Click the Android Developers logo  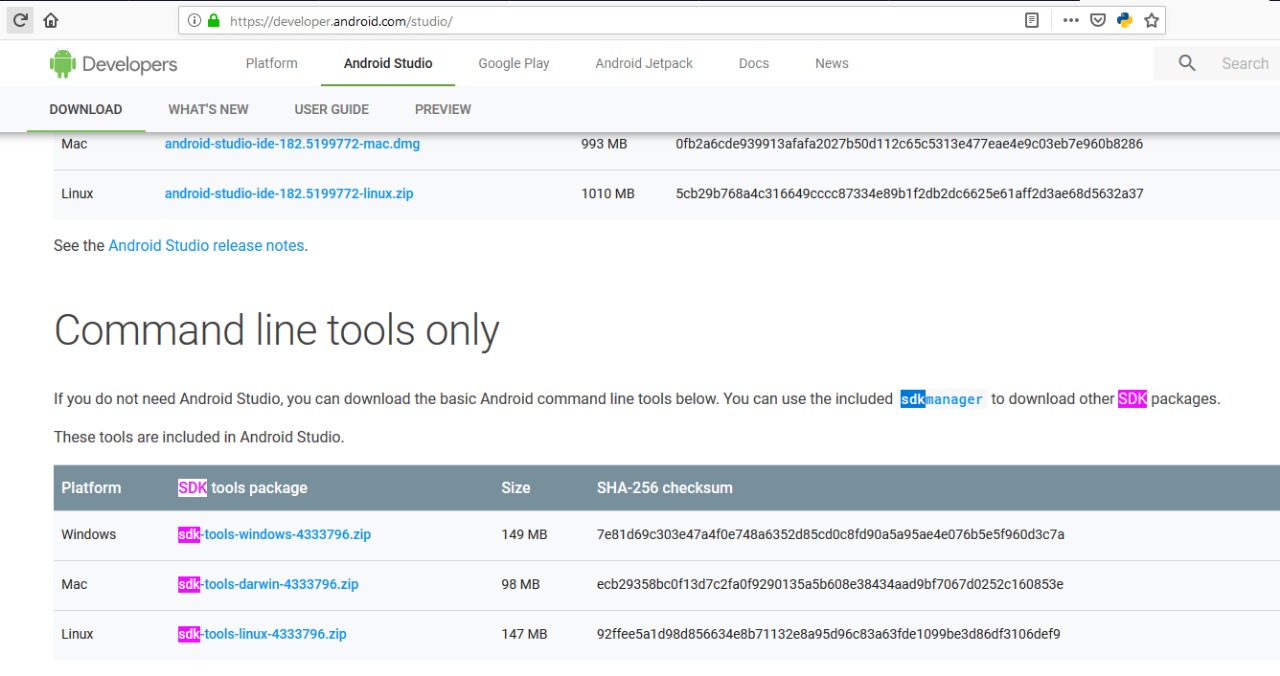pos(113,64)
